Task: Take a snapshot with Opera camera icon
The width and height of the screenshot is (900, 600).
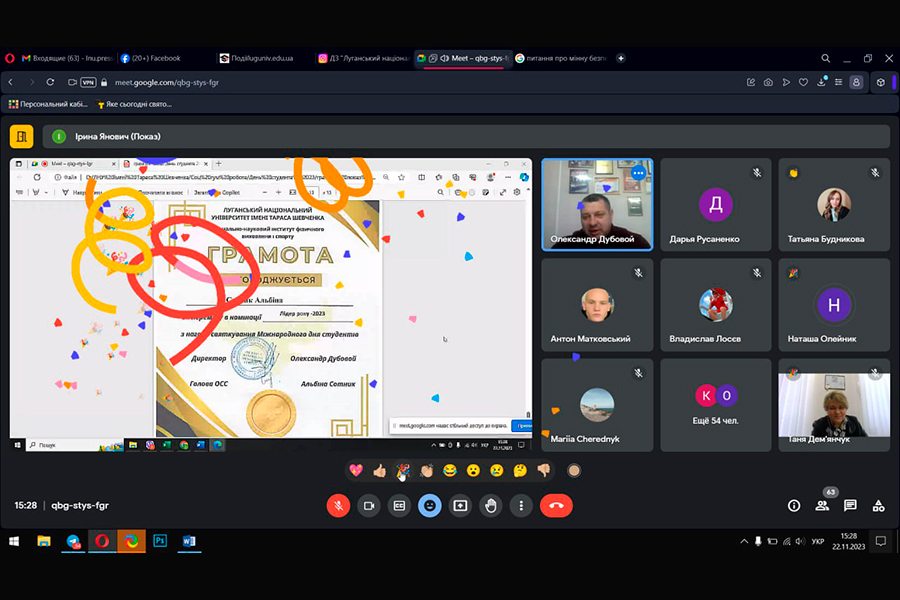Action: 768,82
